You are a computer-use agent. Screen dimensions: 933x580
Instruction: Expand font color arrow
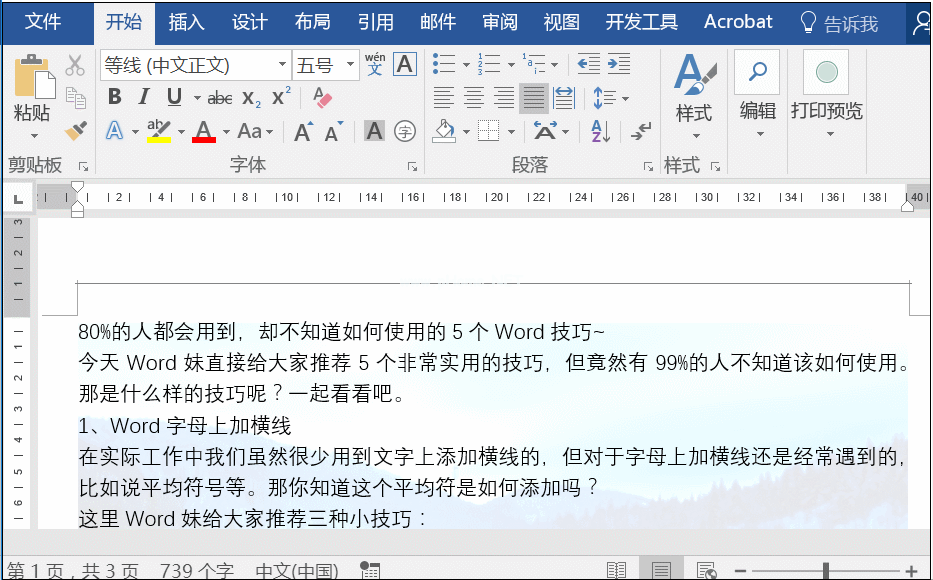(226, 132)
